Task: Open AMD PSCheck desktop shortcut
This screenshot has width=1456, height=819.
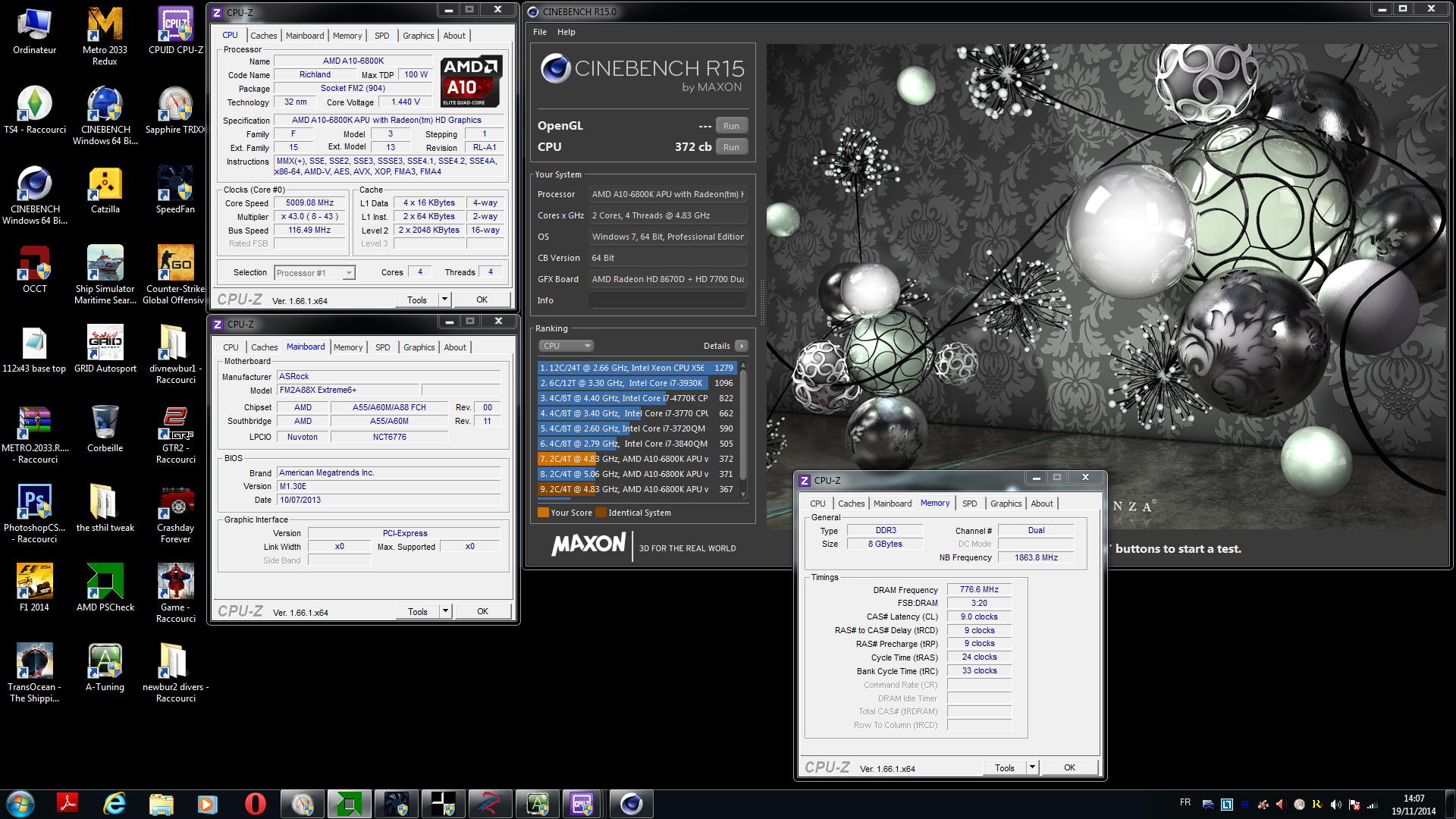Action: click(105, 588)
